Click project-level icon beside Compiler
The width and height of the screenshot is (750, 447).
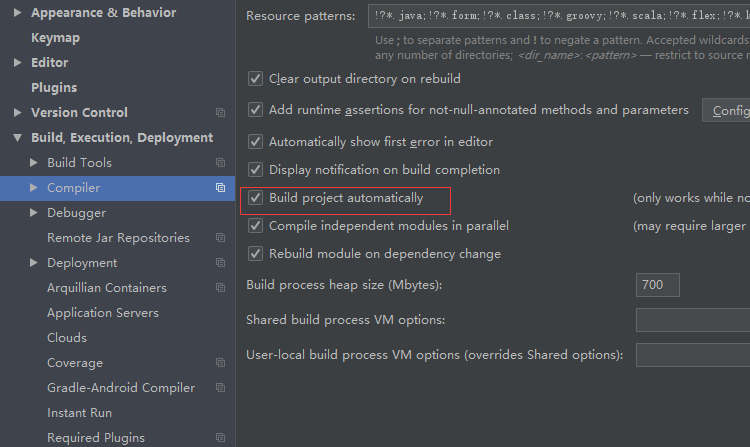click(220, 188)
